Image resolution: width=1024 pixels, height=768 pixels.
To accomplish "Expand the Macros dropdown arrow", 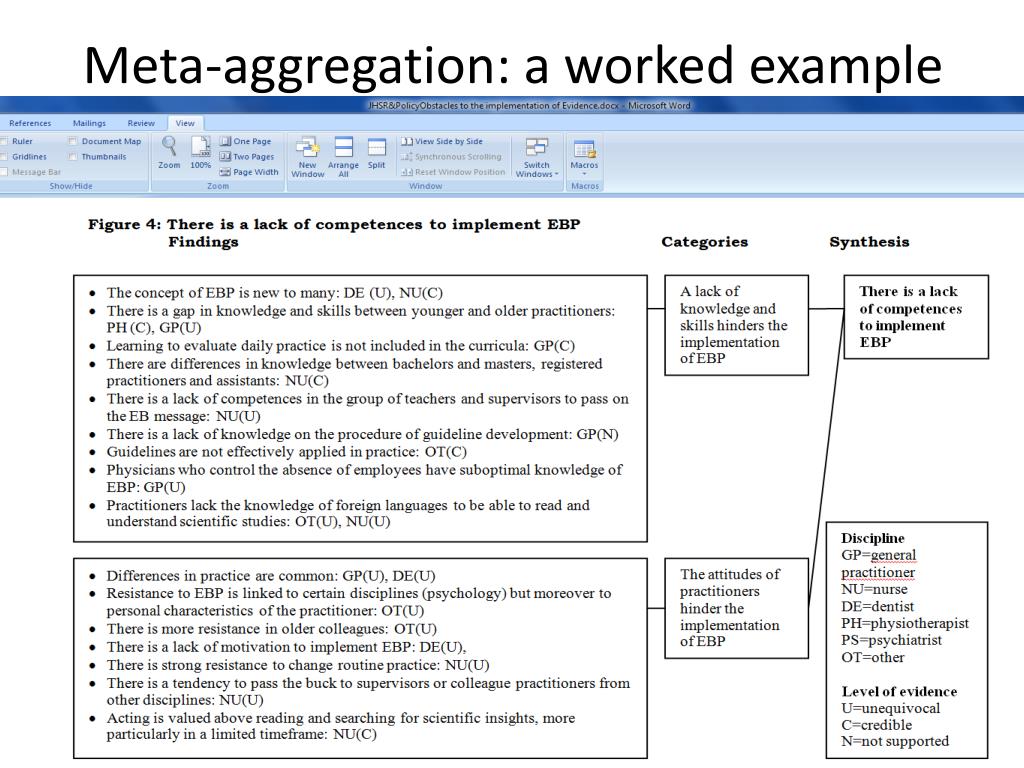I will tap(584, 174).
